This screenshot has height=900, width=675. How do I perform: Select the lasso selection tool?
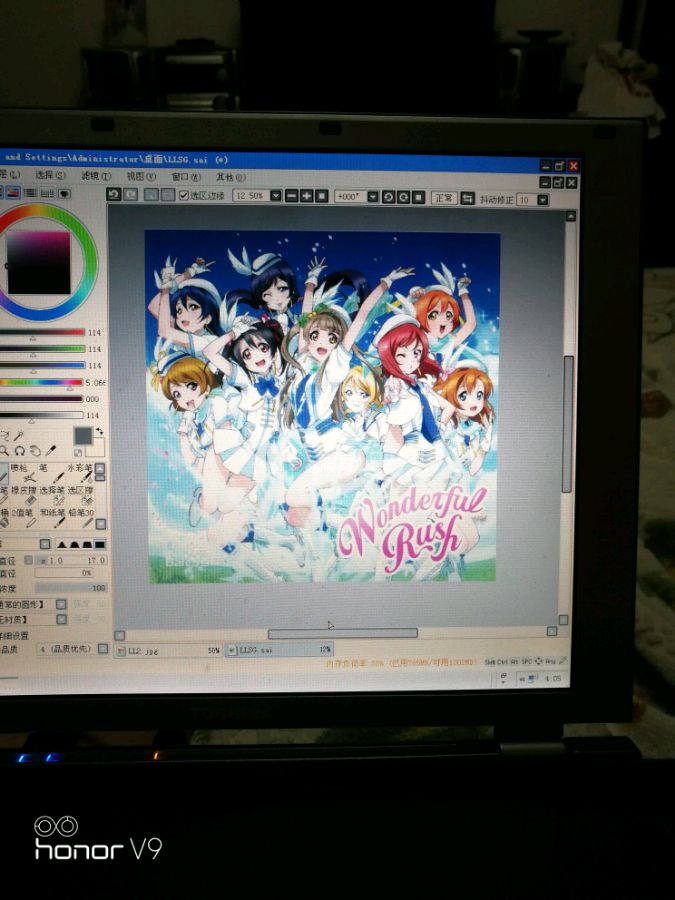[5, 435]
